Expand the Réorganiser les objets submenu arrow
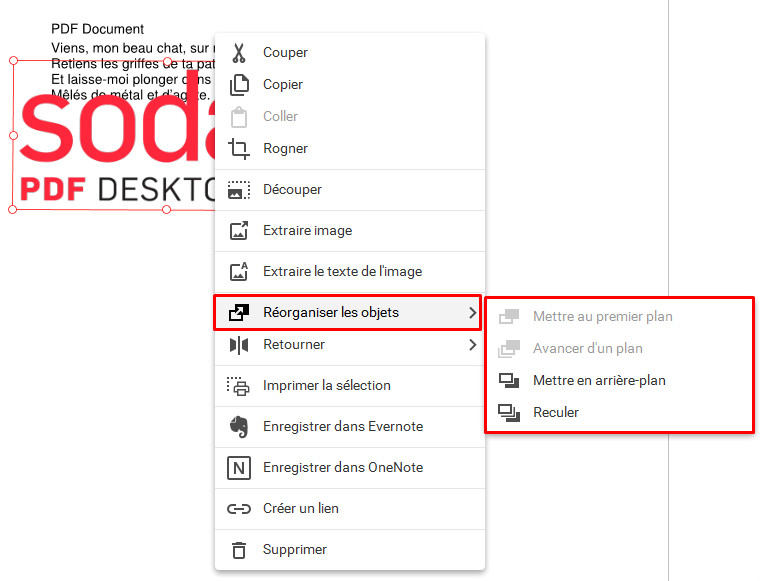760x581 pixels. pos(473,313)
